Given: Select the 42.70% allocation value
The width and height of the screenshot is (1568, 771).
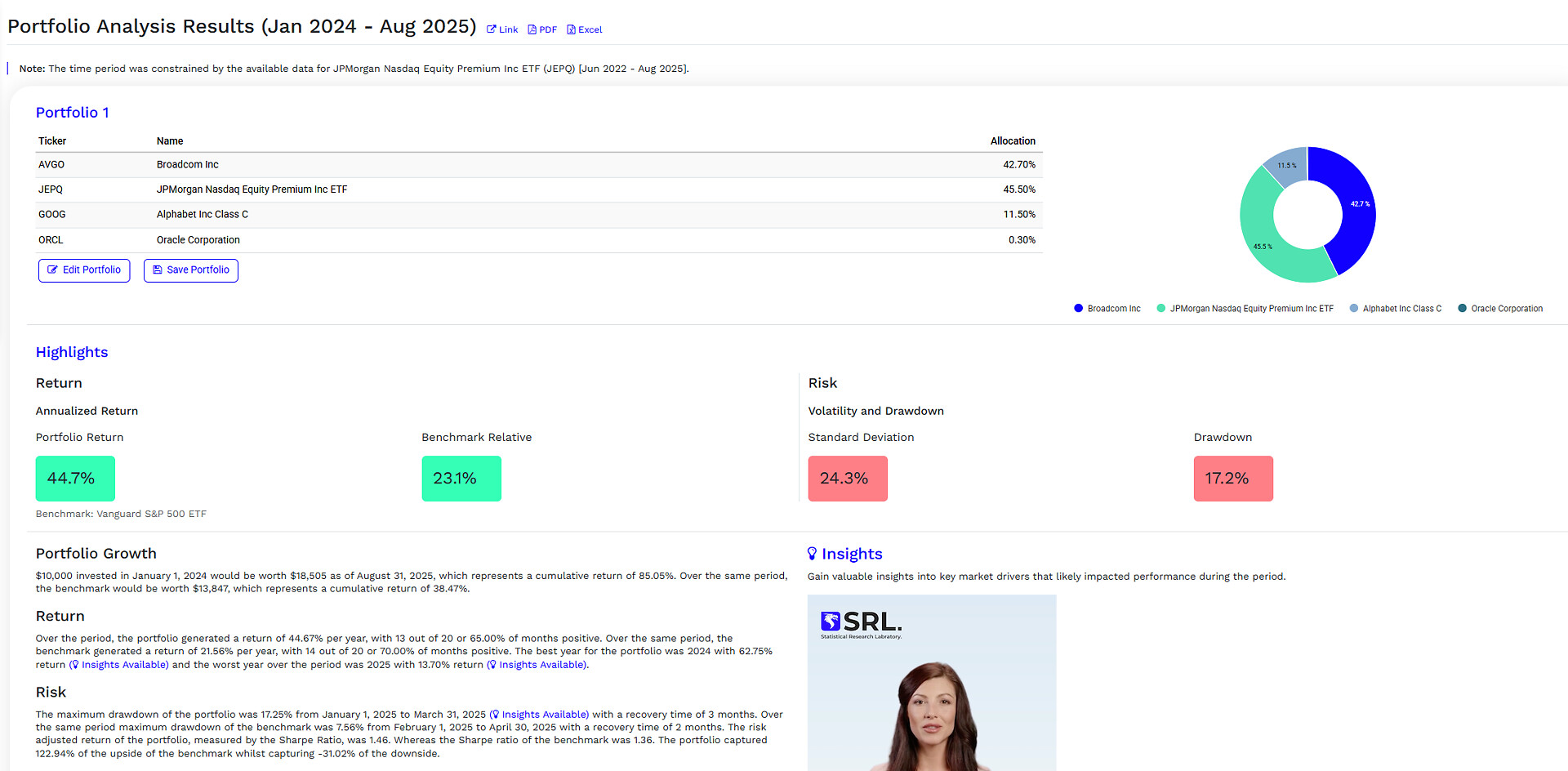Looking at the screenshot, I should click(x=1019, y=165).
